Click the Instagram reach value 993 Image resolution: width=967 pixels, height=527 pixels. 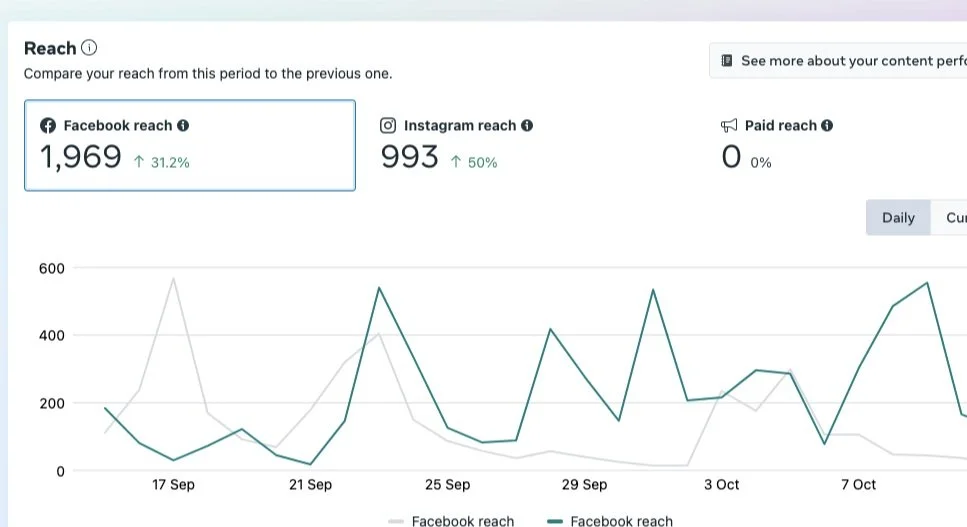click(x=409, y=157)
